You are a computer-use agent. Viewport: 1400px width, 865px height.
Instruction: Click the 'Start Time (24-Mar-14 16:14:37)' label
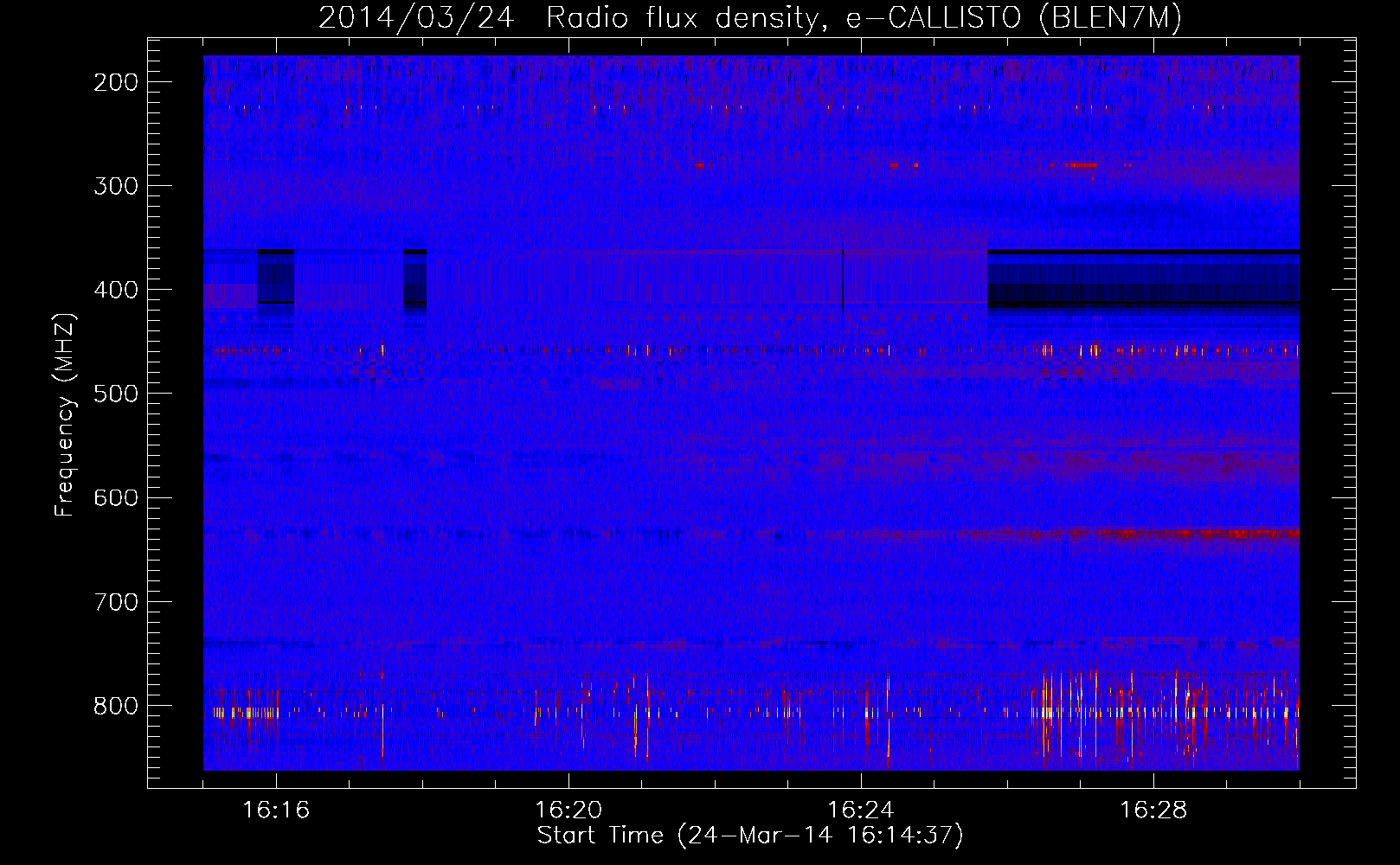point(750,836)
